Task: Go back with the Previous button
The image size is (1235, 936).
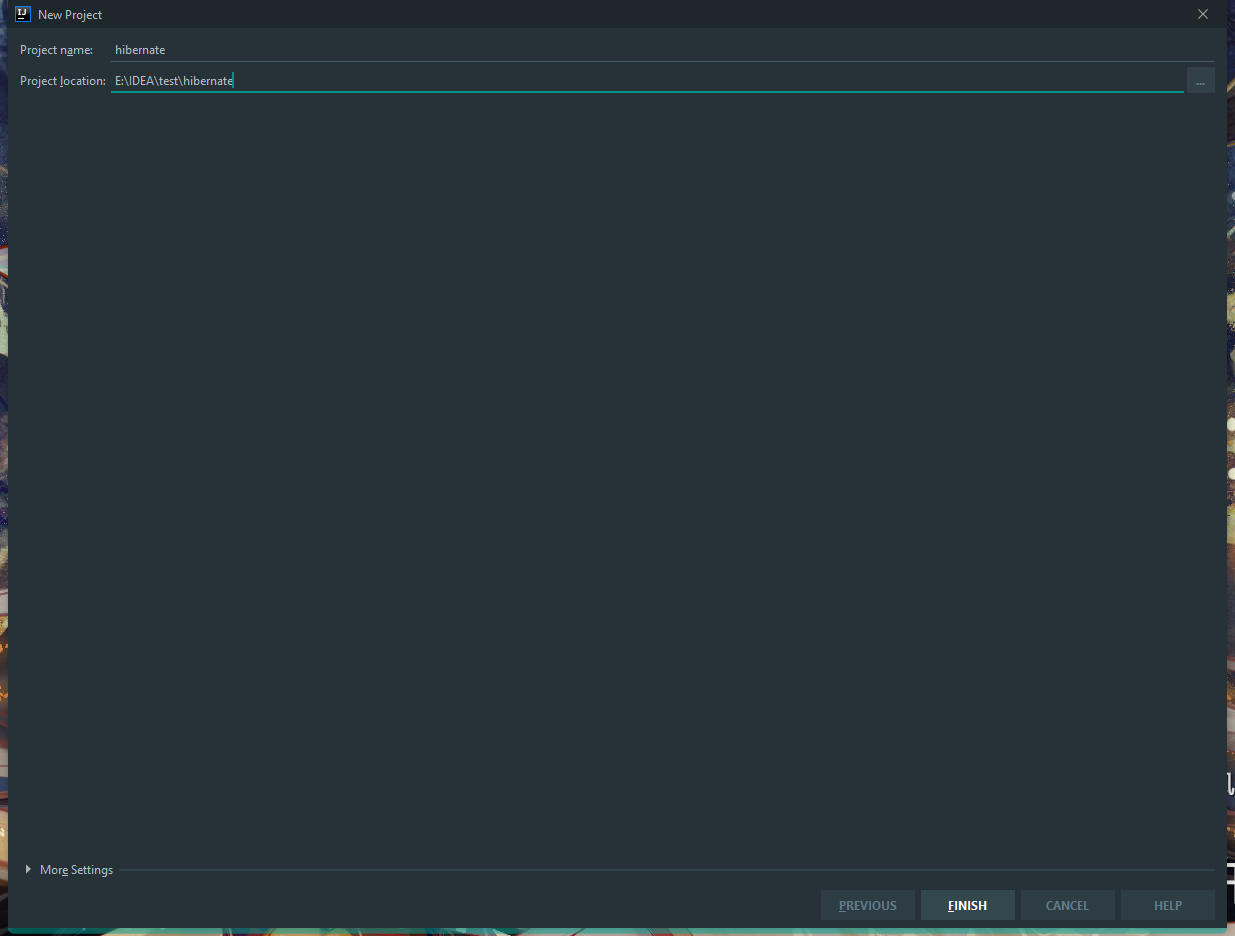Action: 868,905
